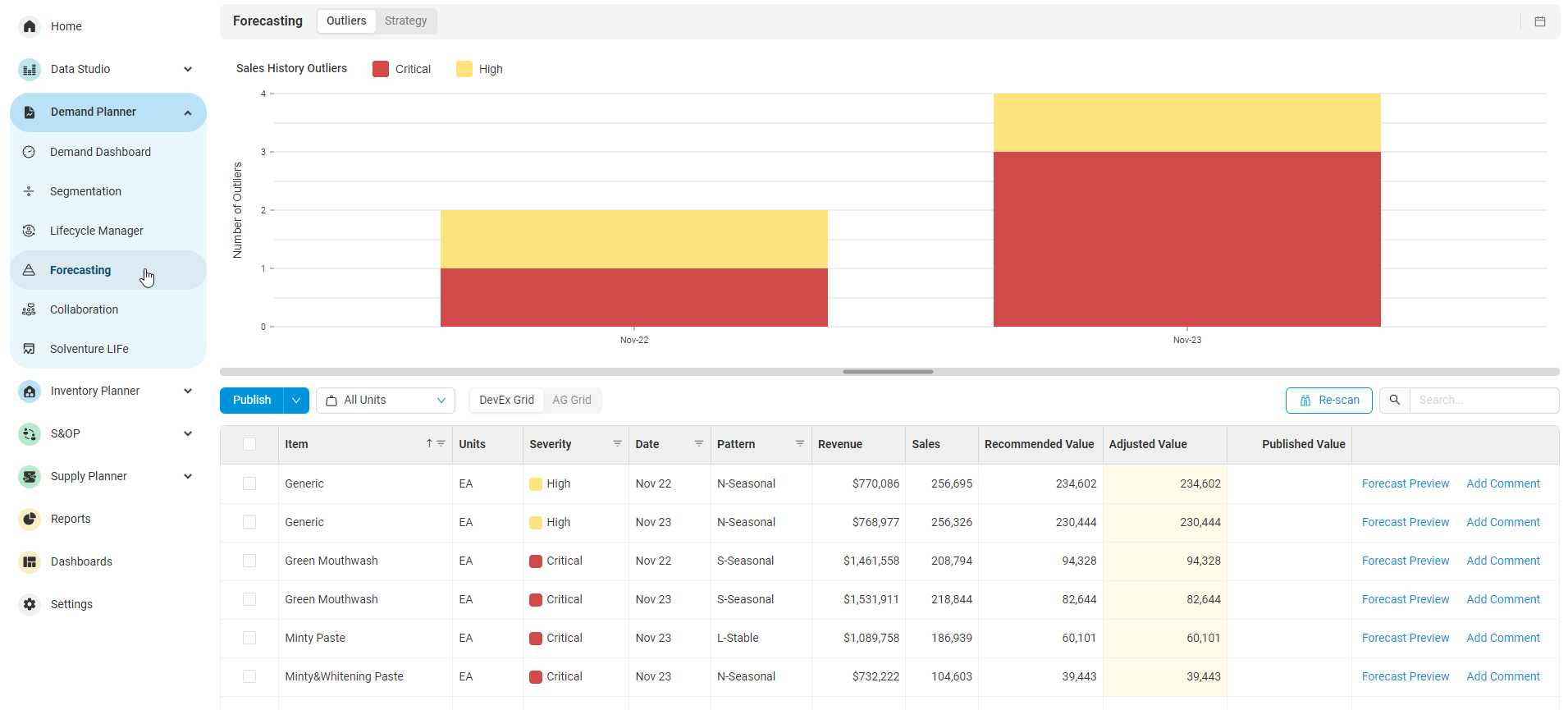Check the Minty&Whitening Paste row checkbox
Image resolution: width=1568 pixels, height=710 pixels.
(x=249, y=676)
